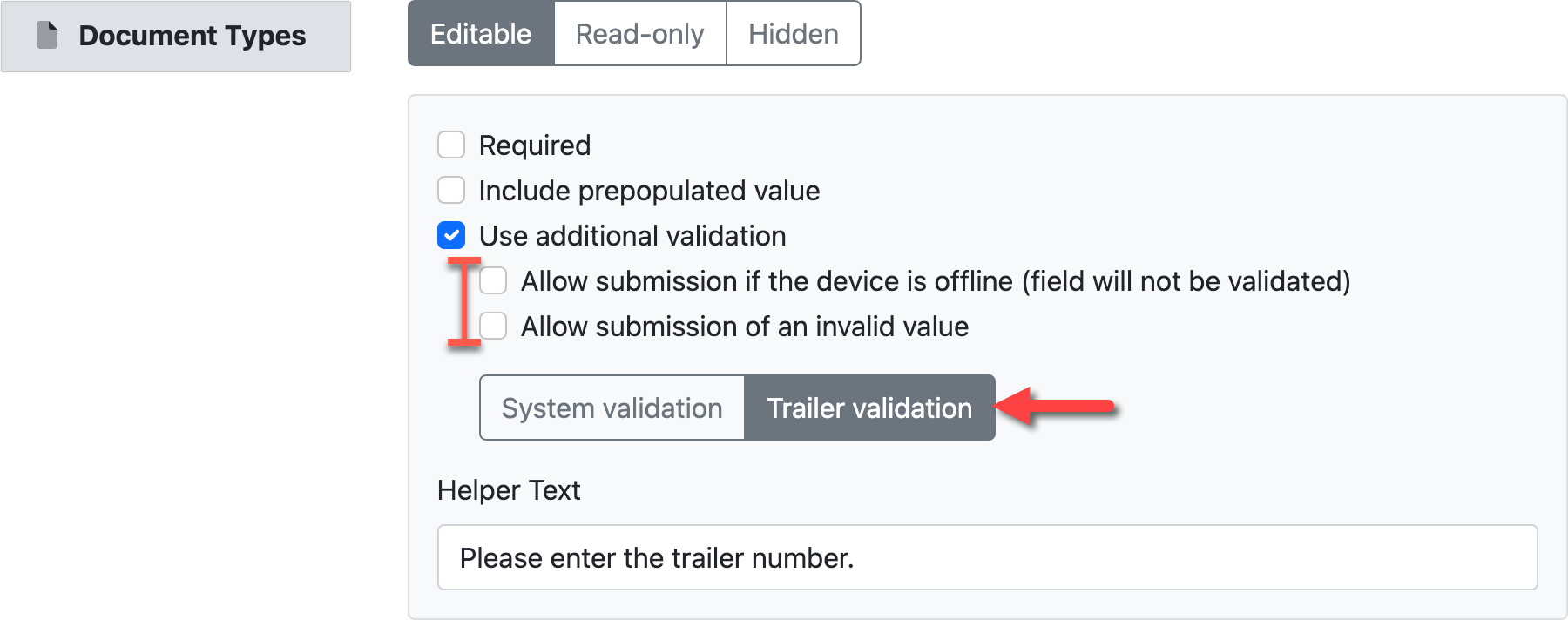Image resolution: width=1568 pixels, height=620 pixels.
Task: Click the Helper Text label
Action: [x=509, y=489]
